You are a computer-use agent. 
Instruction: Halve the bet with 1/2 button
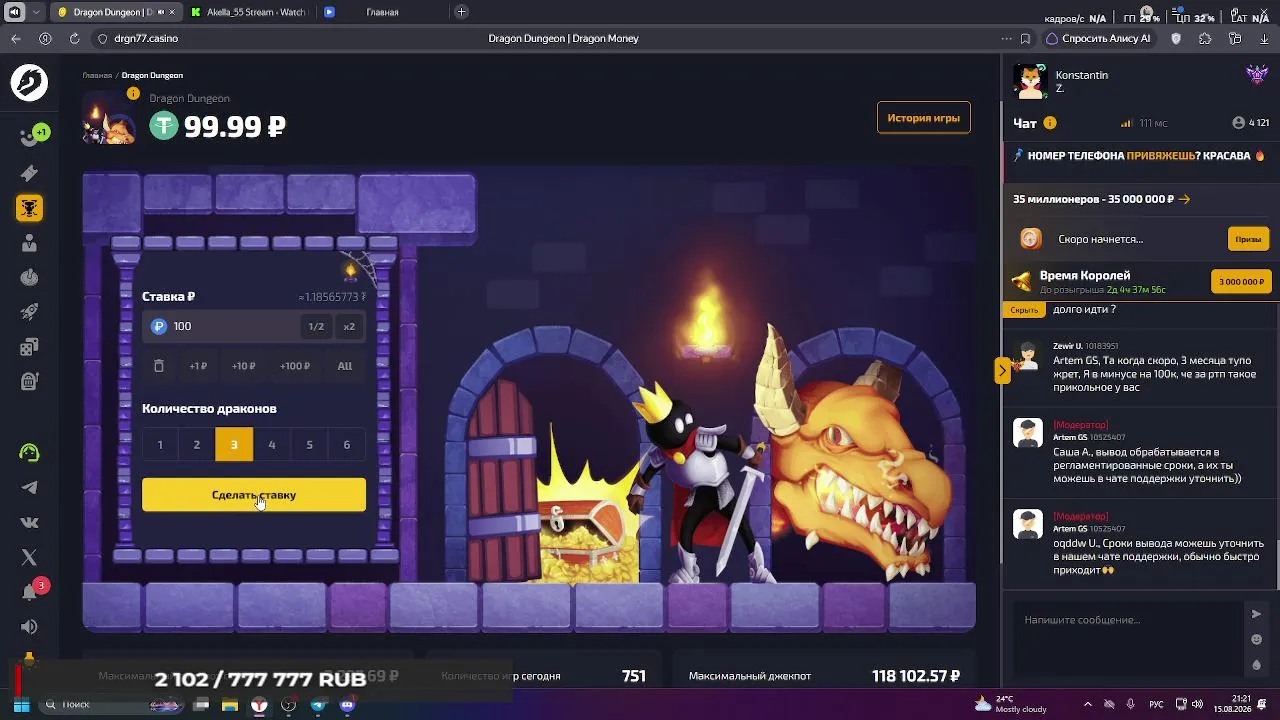pos(316,327)
